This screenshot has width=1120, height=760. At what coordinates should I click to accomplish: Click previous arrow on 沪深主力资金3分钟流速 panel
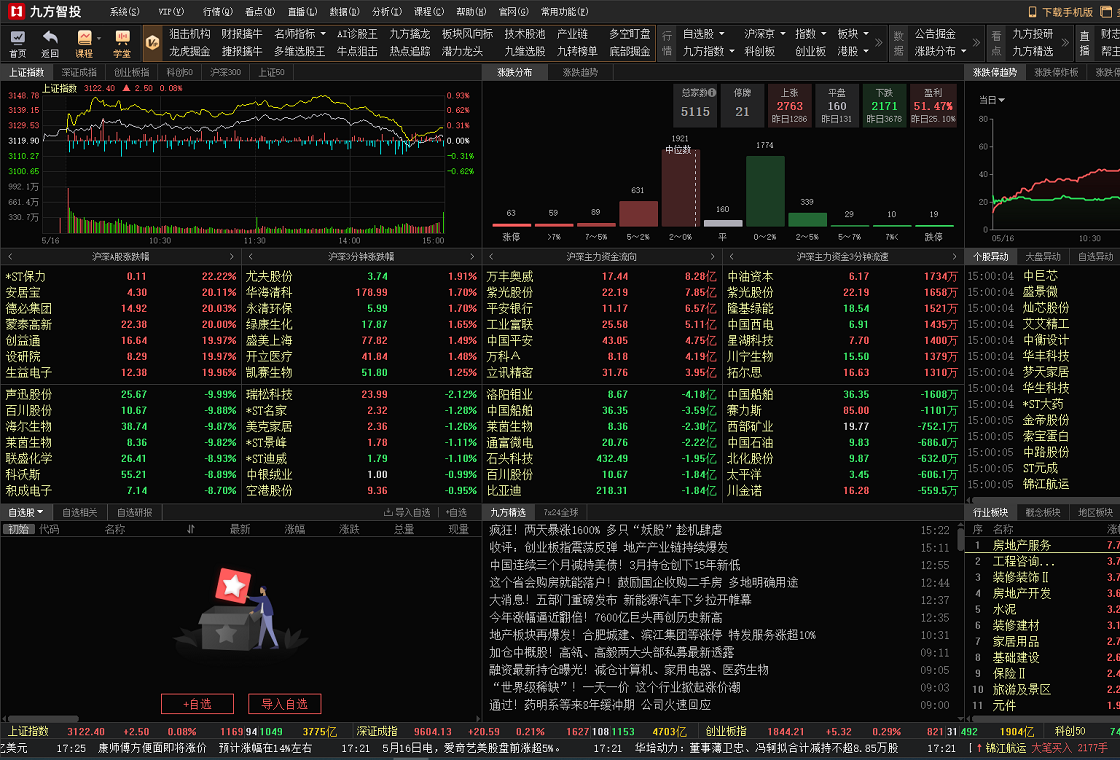[731, 256]
